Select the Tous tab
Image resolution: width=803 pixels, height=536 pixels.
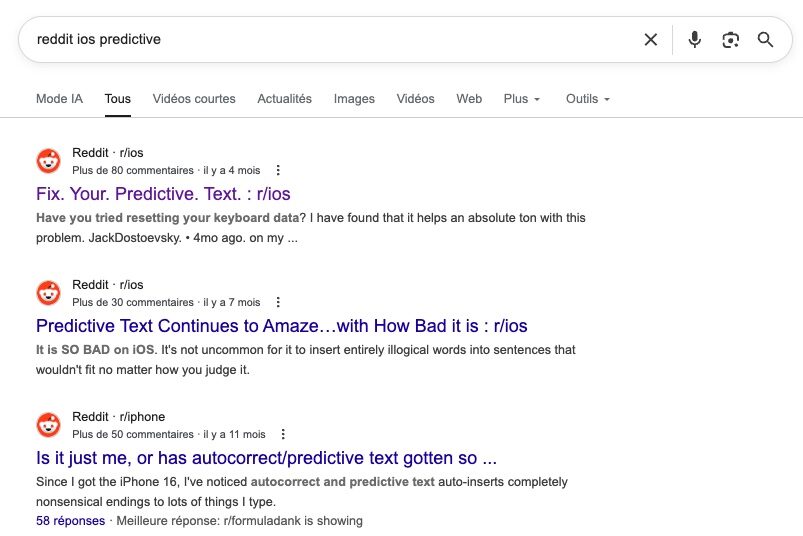(118, 99)
